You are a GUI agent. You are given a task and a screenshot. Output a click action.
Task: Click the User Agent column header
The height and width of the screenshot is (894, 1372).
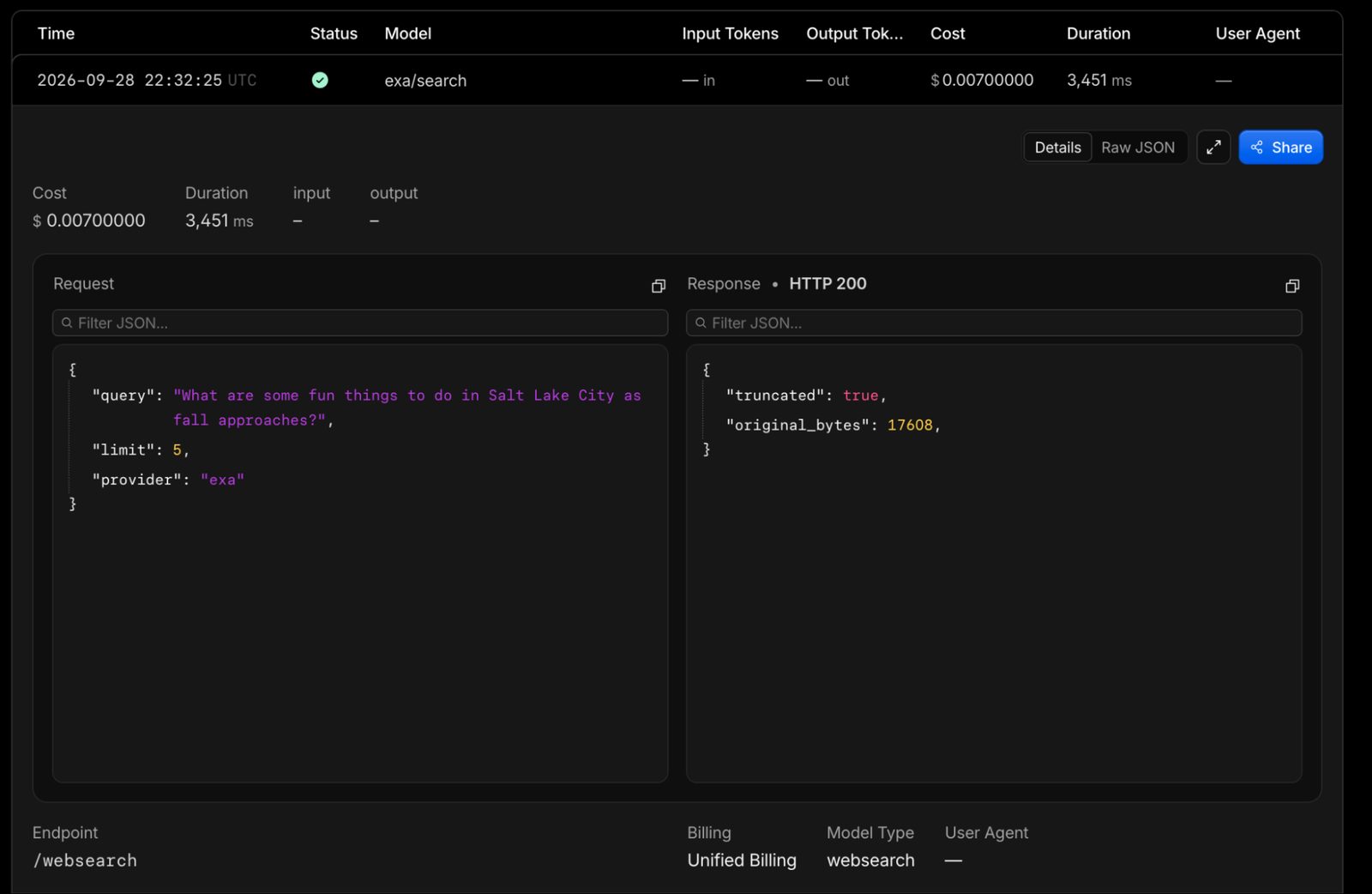point(1257,33)
